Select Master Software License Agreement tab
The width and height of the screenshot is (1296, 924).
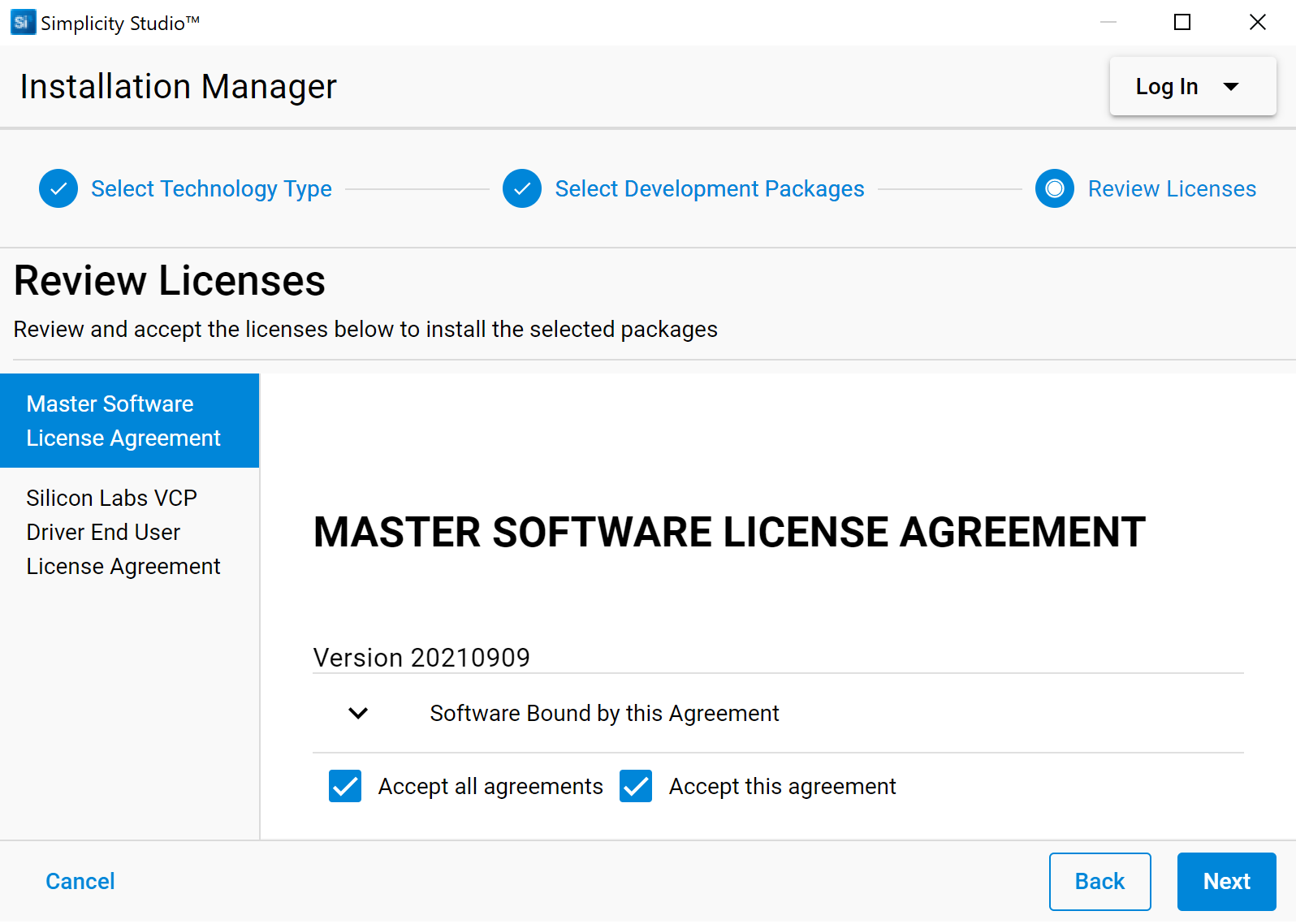coord(130,421)
